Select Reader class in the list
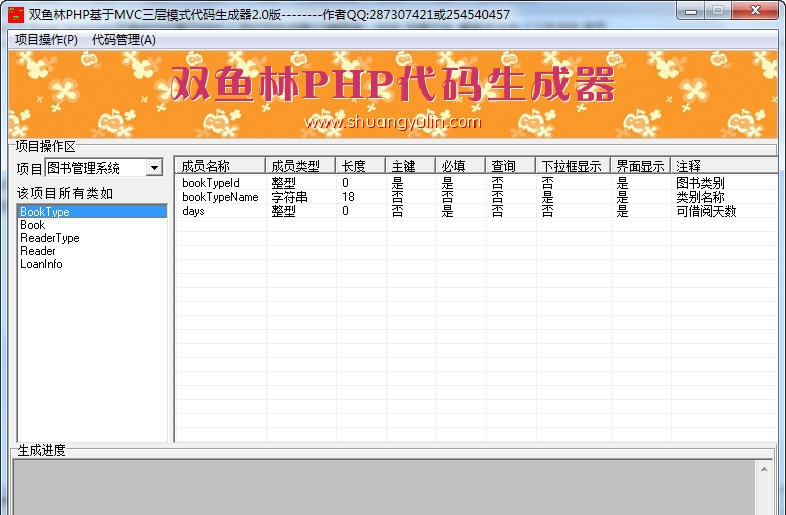 click(x=38, y=251)
